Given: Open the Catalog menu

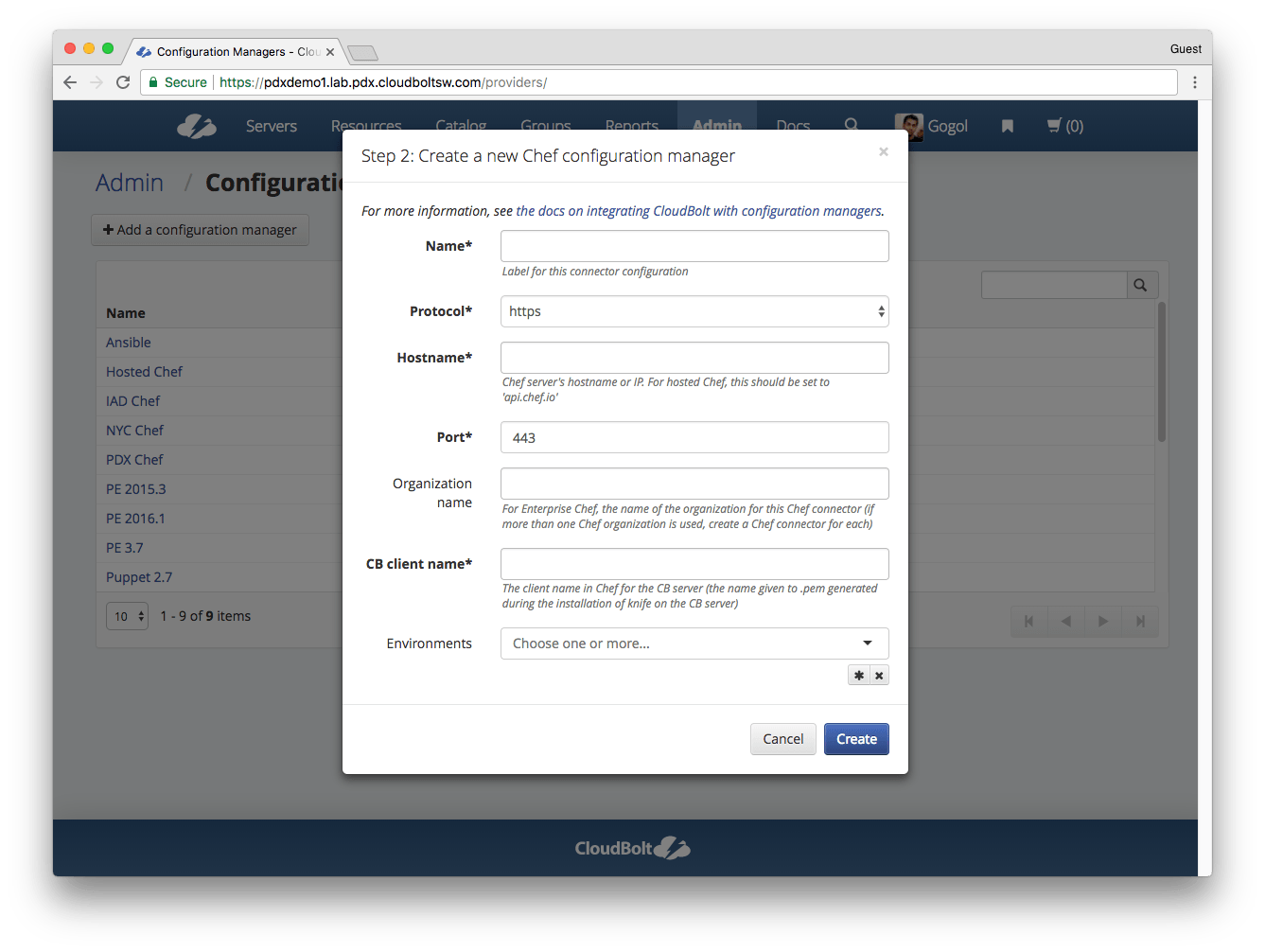Looking at the screenshot, I should point(461,126).
